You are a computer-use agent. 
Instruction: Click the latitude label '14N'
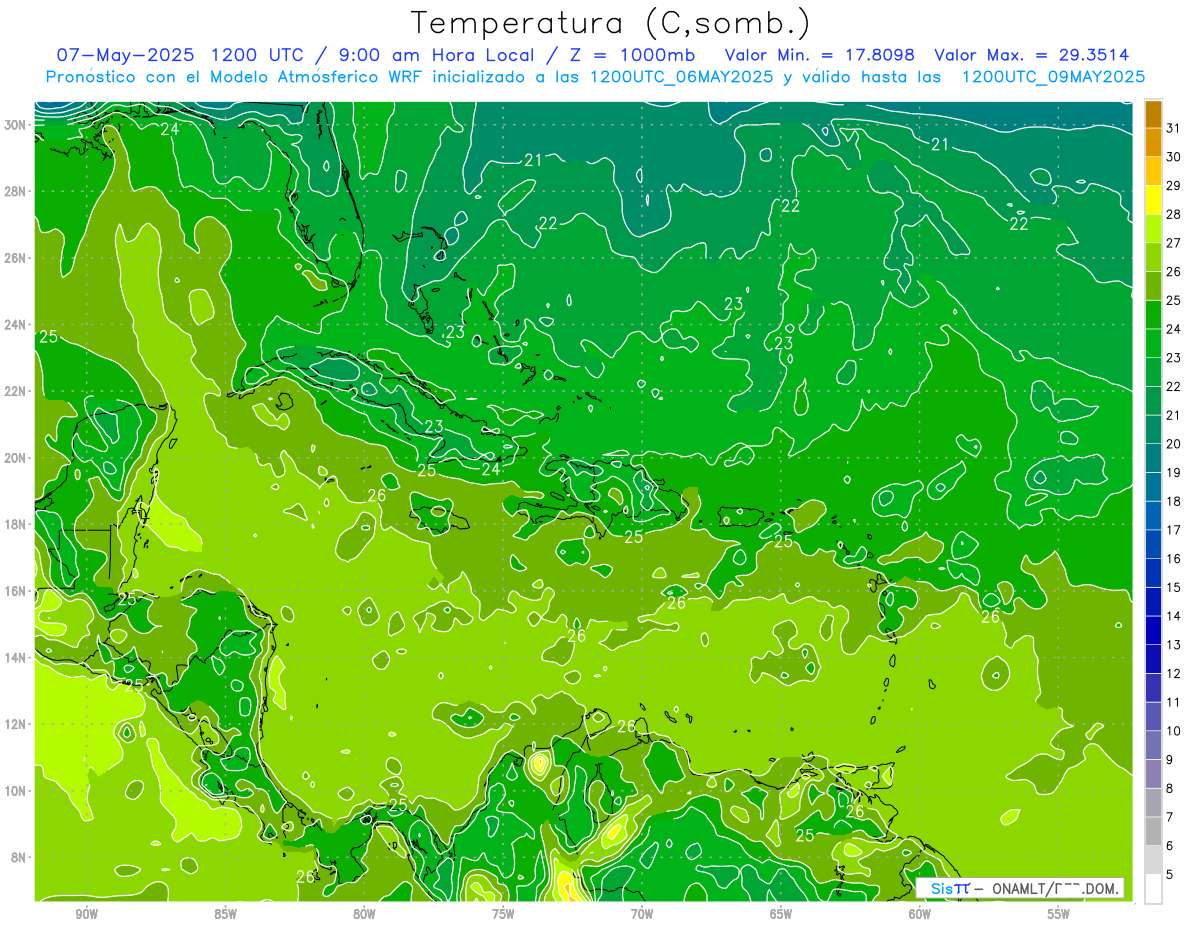click(x=16, y=657)
